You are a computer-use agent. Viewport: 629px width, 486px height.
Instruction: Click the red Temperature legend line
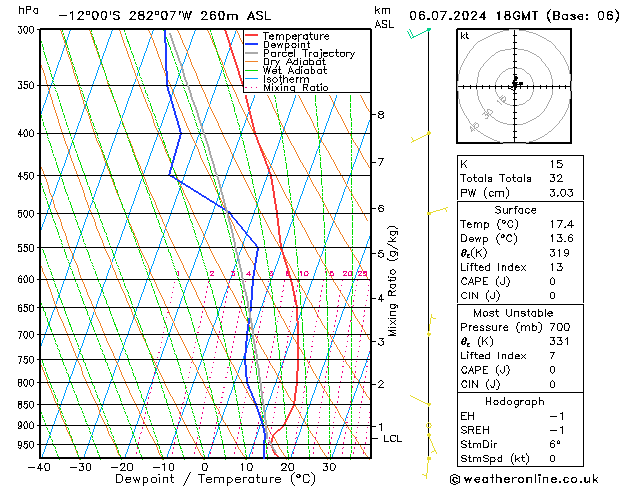pyautogui.click(x=251, y=36)
